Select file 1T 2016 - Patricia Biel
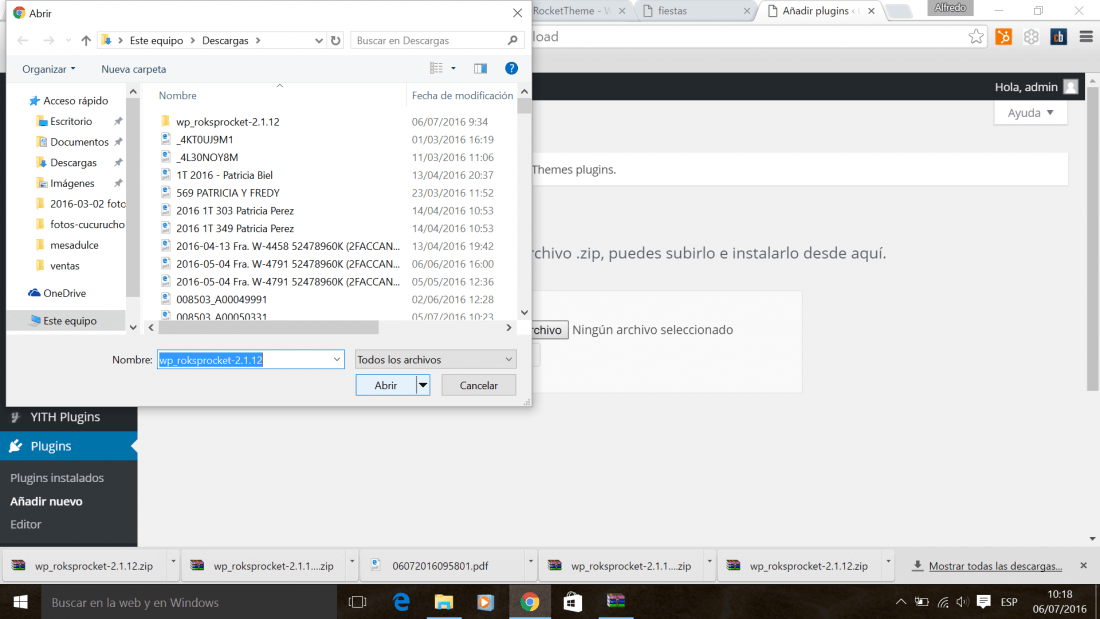Screen dimensions: 1100x619 [x=224, y=175]
